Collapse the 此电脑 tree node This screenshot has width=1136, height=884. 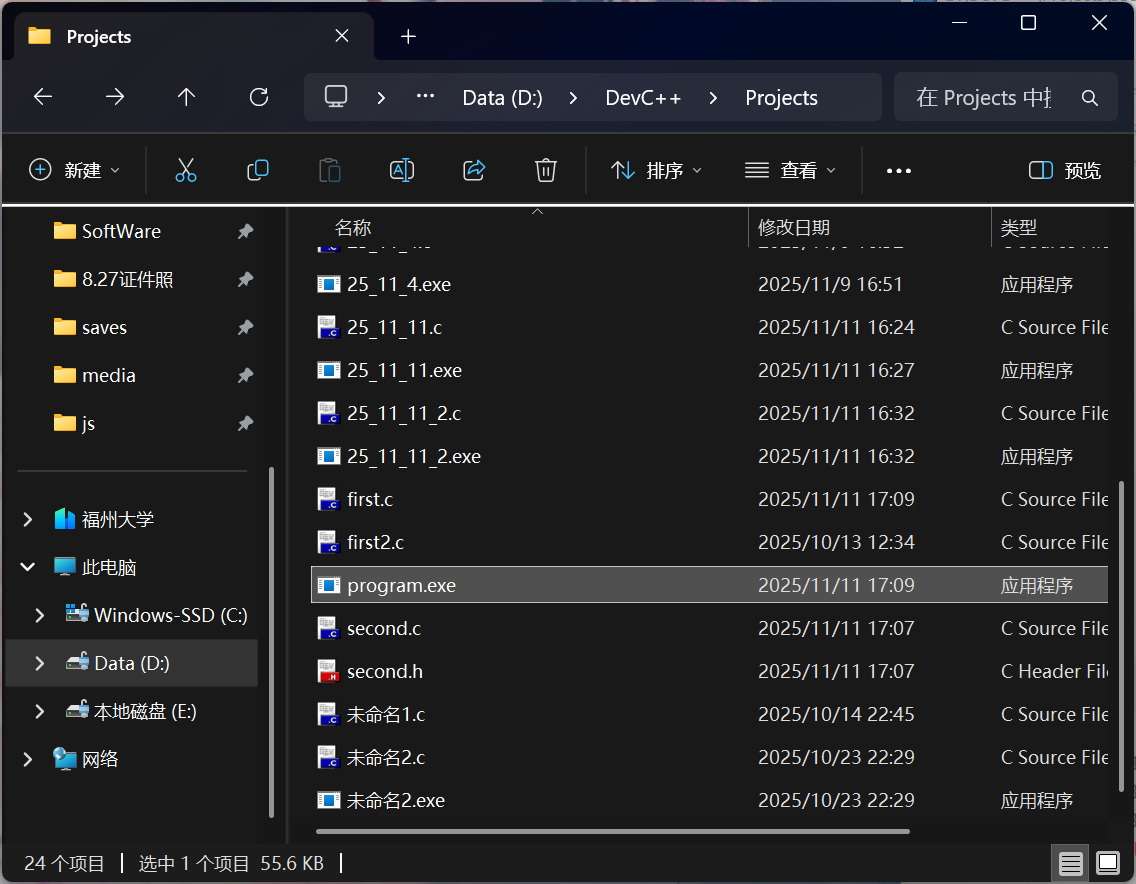(28, 567)
